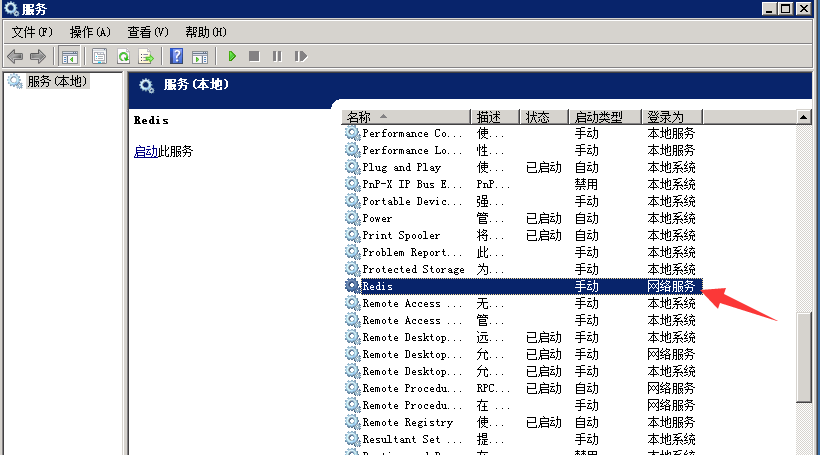This screenshot has height=455, width=820.
Task: Click the vertical scrollbar thumb of services list
Action: point(803,357)
